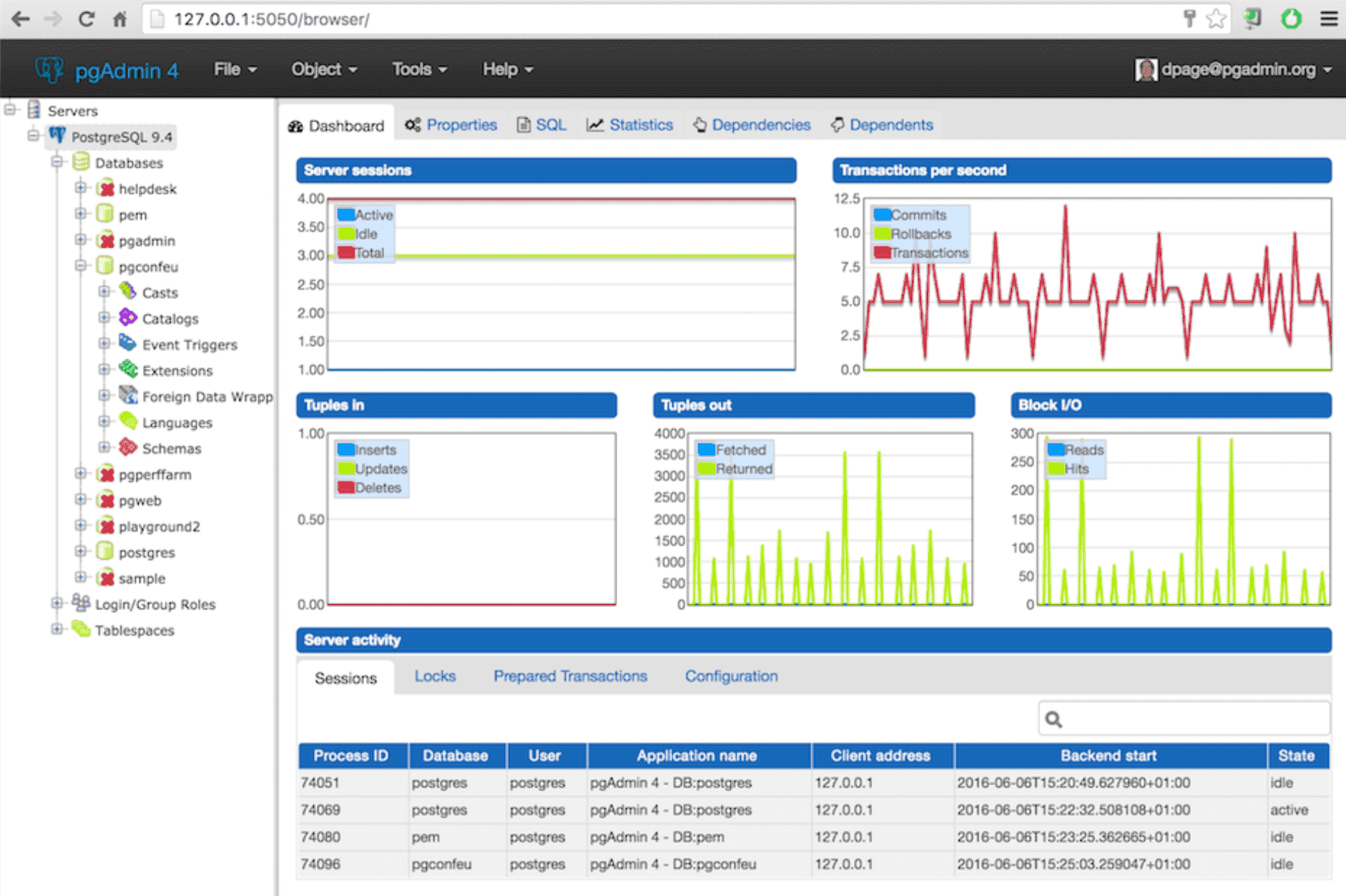Switch to the Dependencies tab
The width and height of the screenshot is (1346, 896).
click(x=752, y=124)
